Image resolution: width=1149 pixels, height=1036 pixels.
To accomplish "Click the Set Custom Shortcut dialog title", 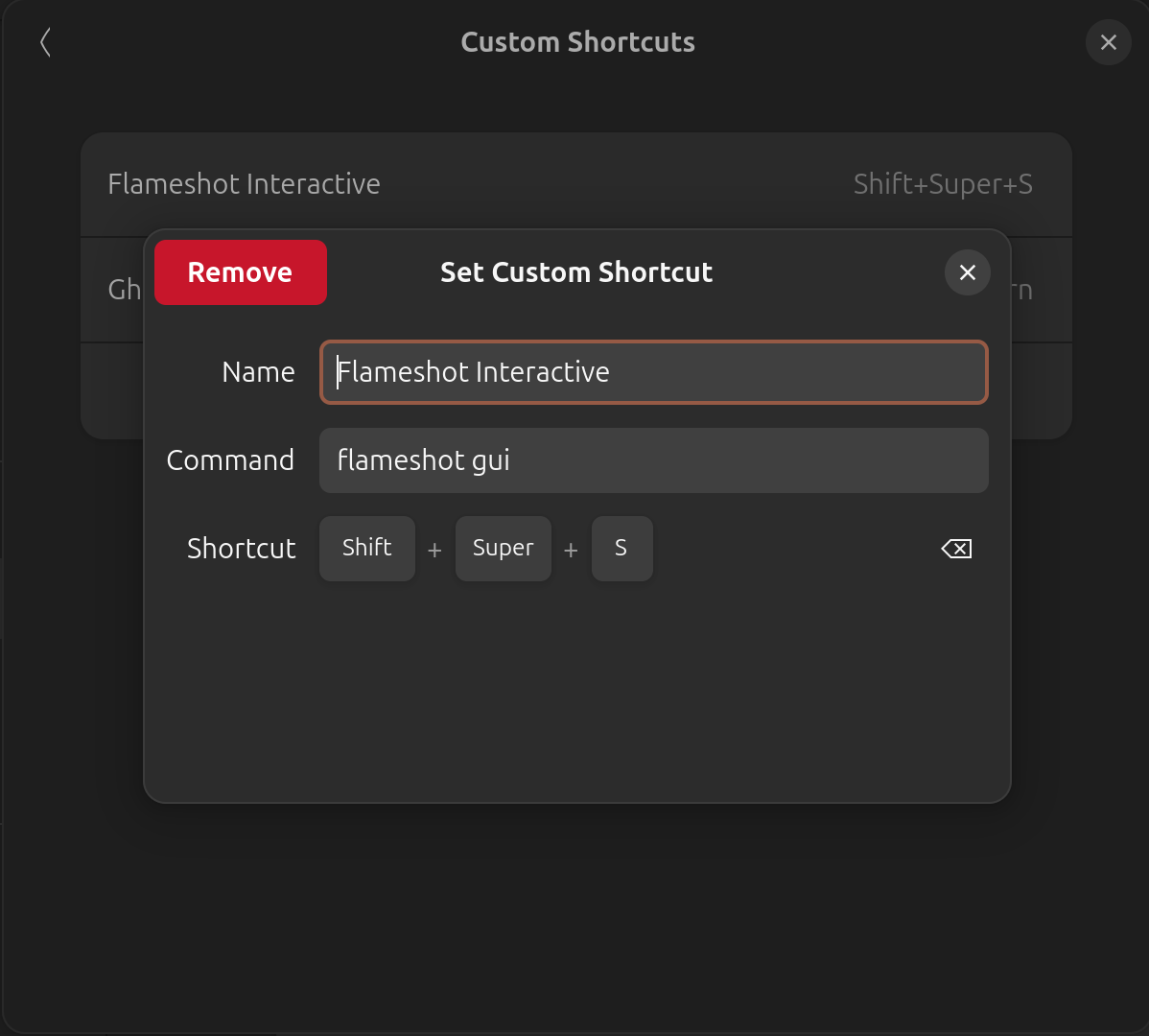I will click(x=576, y=272).
